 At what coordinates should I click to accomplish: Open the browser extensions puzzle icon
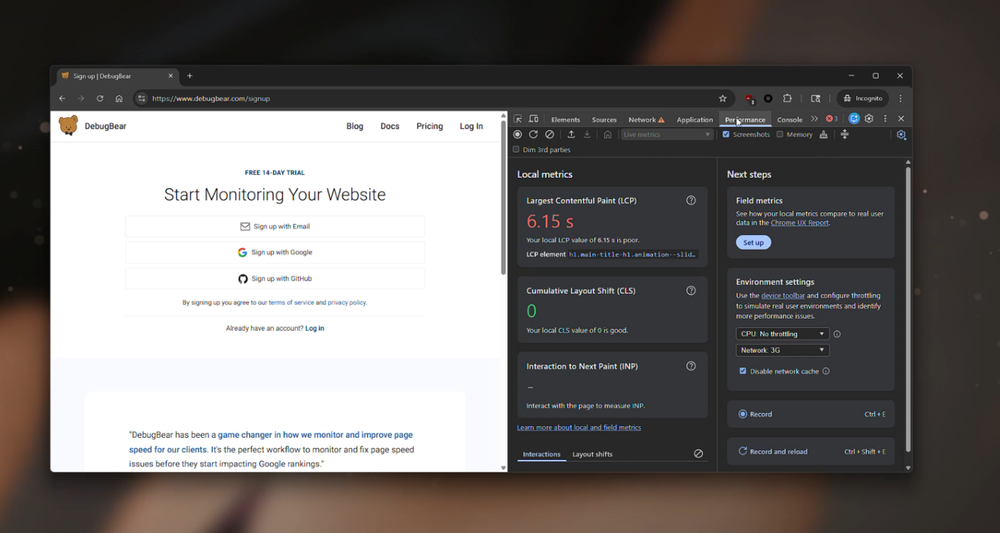(787, 98)
